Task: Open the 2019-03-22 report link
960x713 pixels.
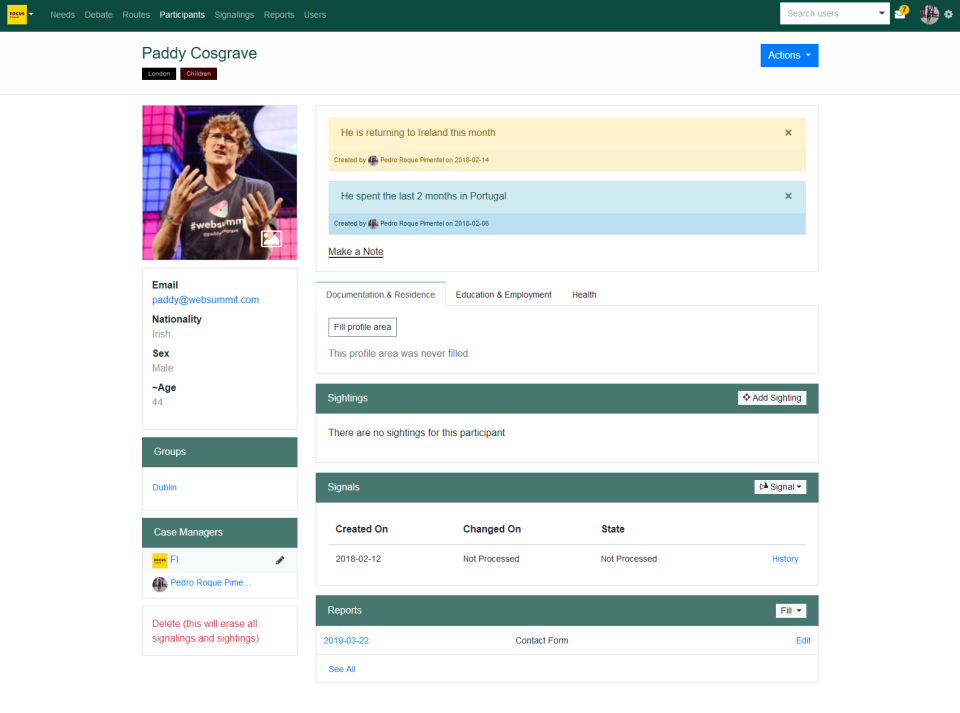Action: click(346, 641)
